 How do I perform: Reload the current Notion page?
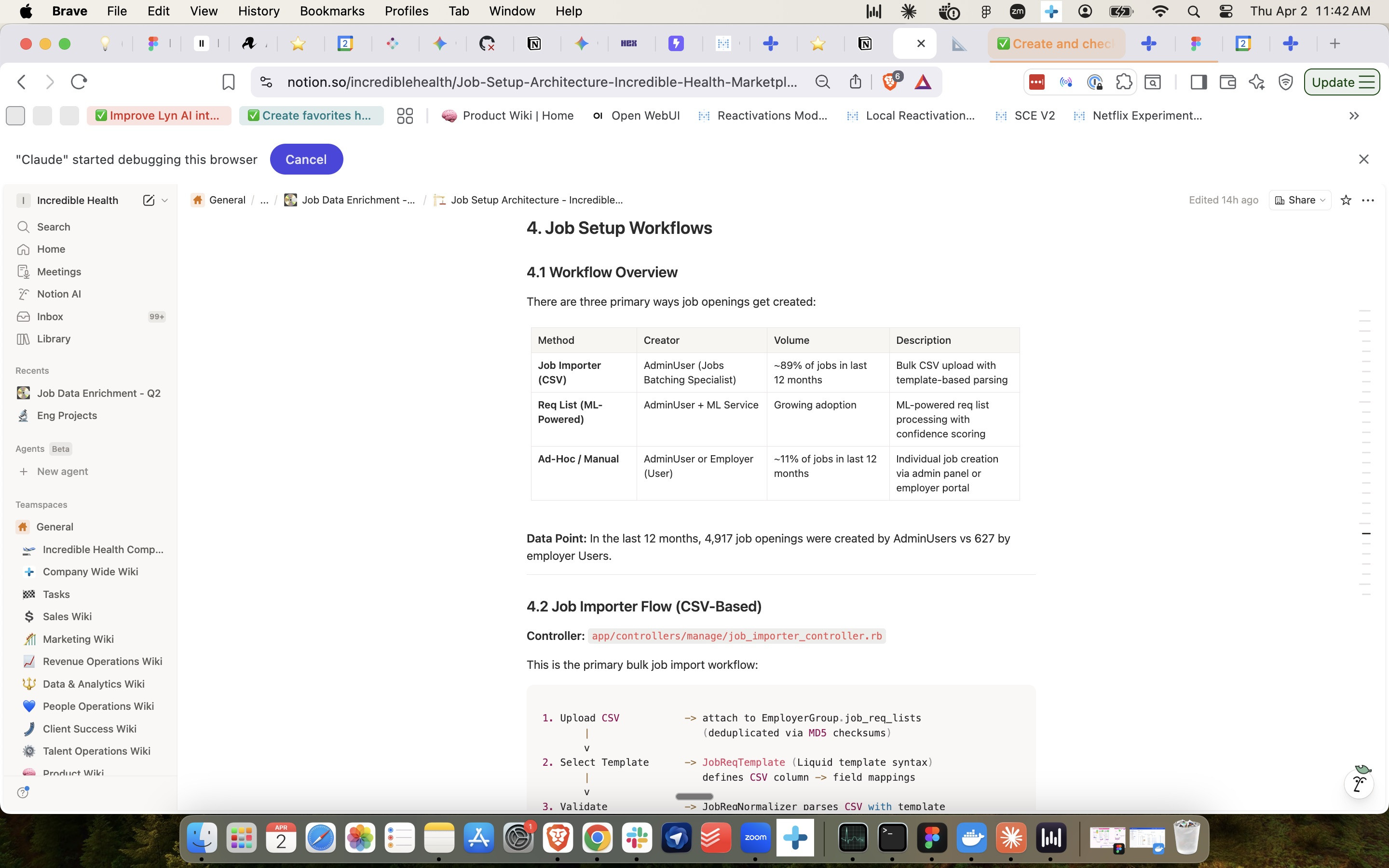pyautogui.click(x=79, y=82)
